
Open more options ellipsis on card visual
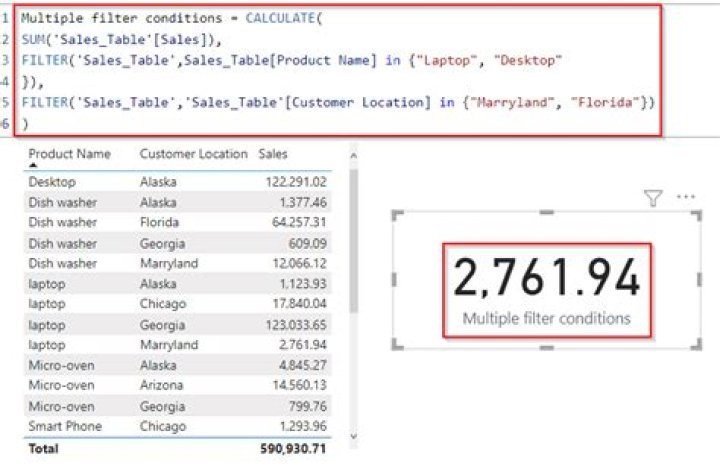click(x=686, y=197)
